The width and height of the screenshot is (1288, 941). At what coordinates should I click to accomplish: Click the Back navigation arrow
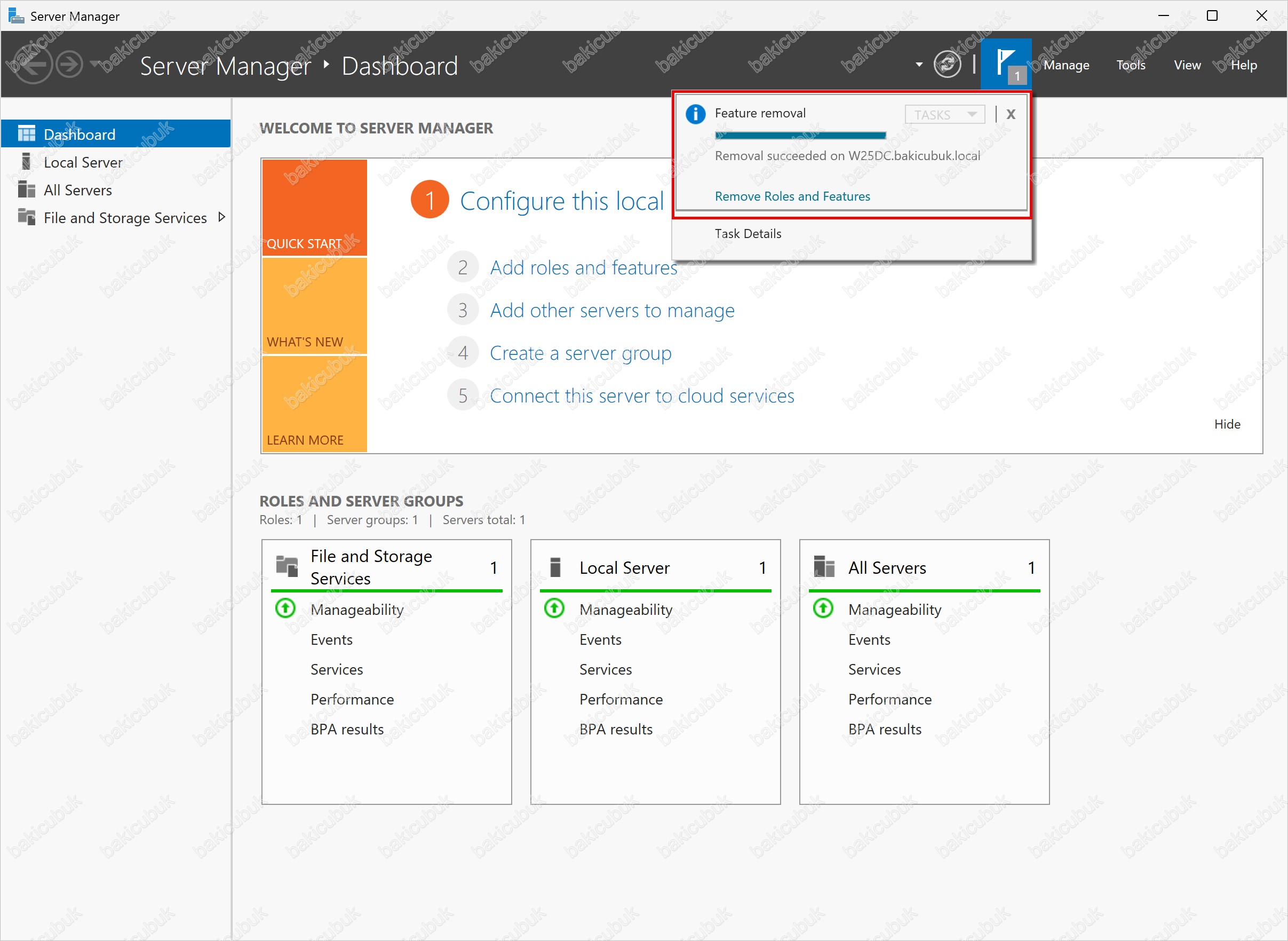coord(33,64)
